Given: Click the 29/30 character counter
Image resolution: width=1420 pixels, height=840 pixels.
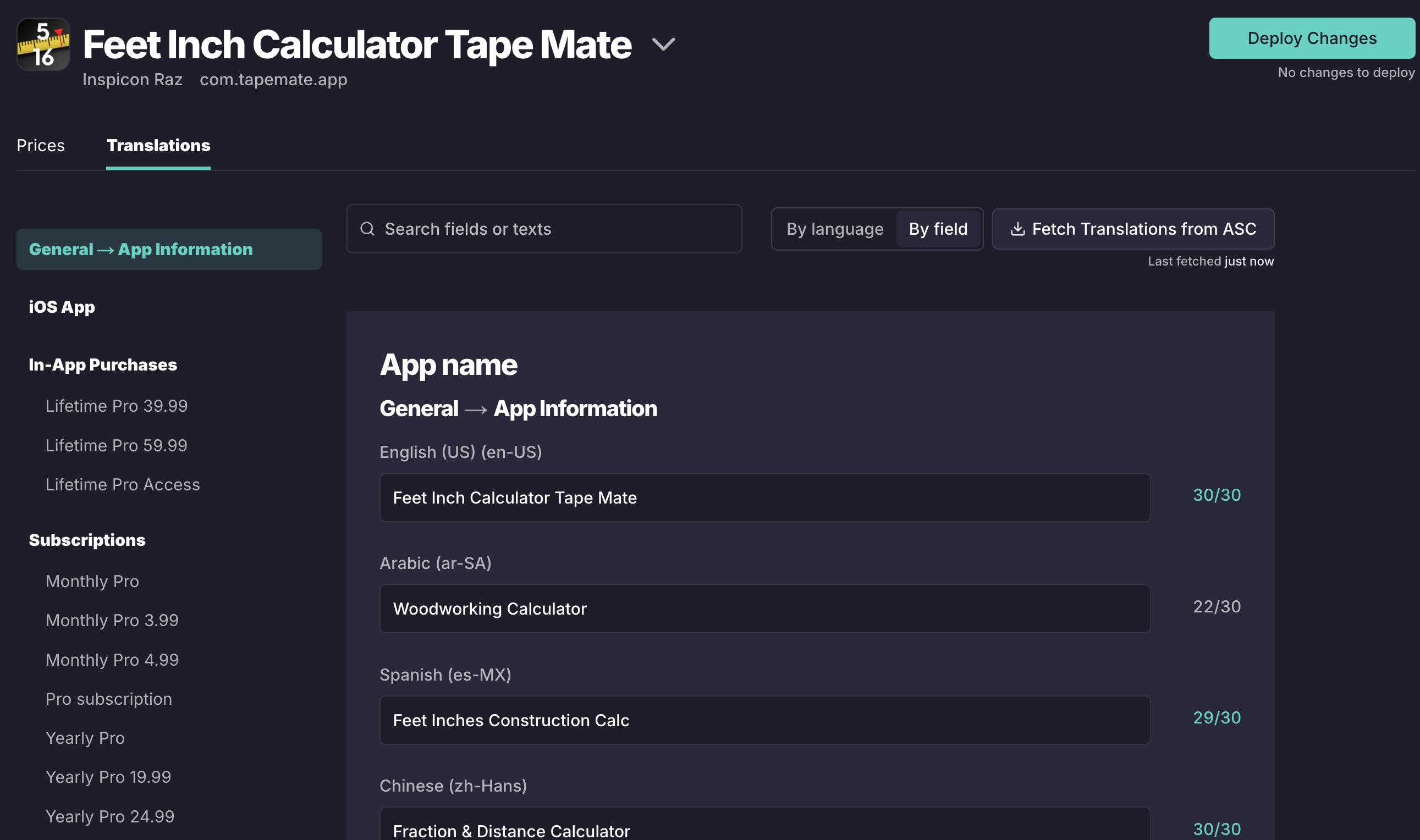Looking at the screenshot, I should 1217,718.
